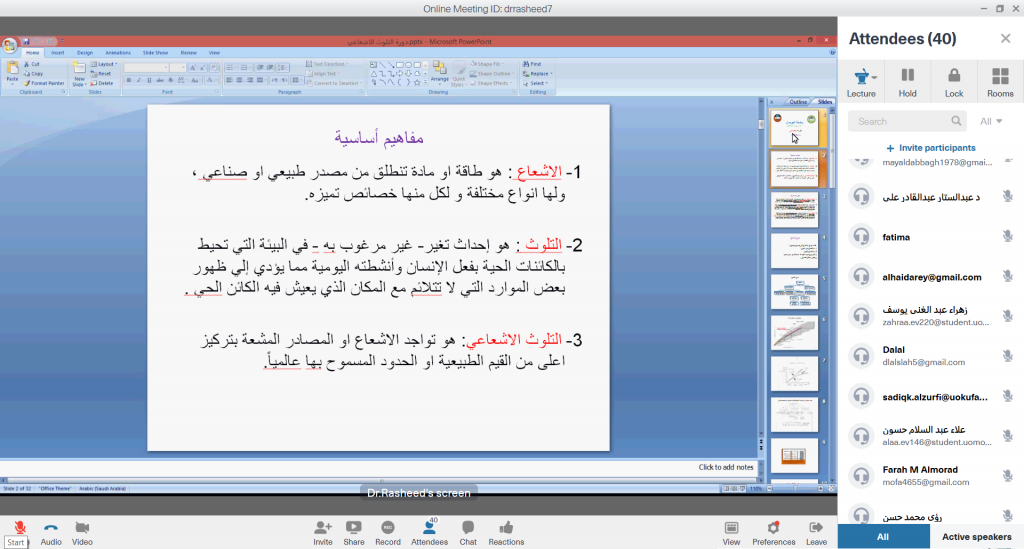
Task: Expand the Lecture mode dropdown
Action: 876,77
